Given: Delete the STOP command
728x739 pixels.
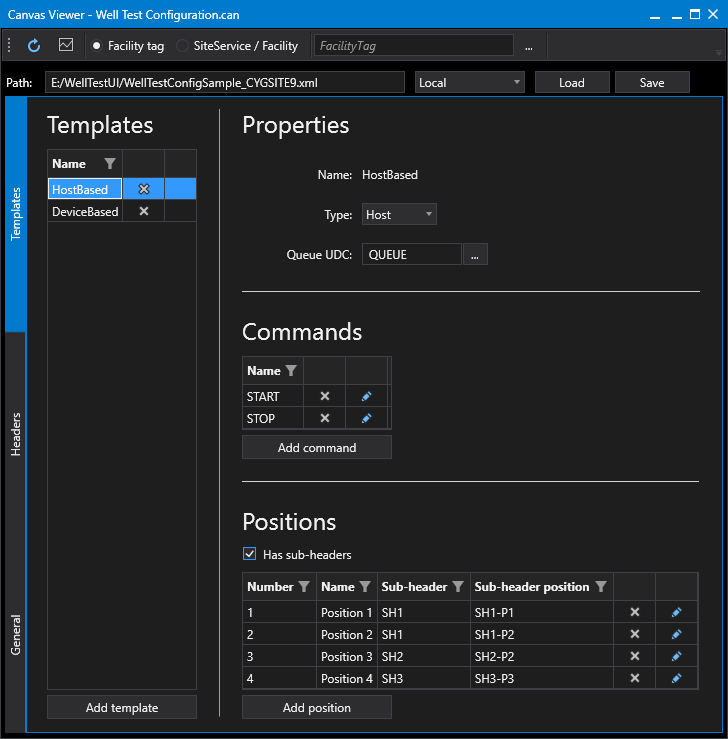Looking at the screenshot, I should click(325, 418).
